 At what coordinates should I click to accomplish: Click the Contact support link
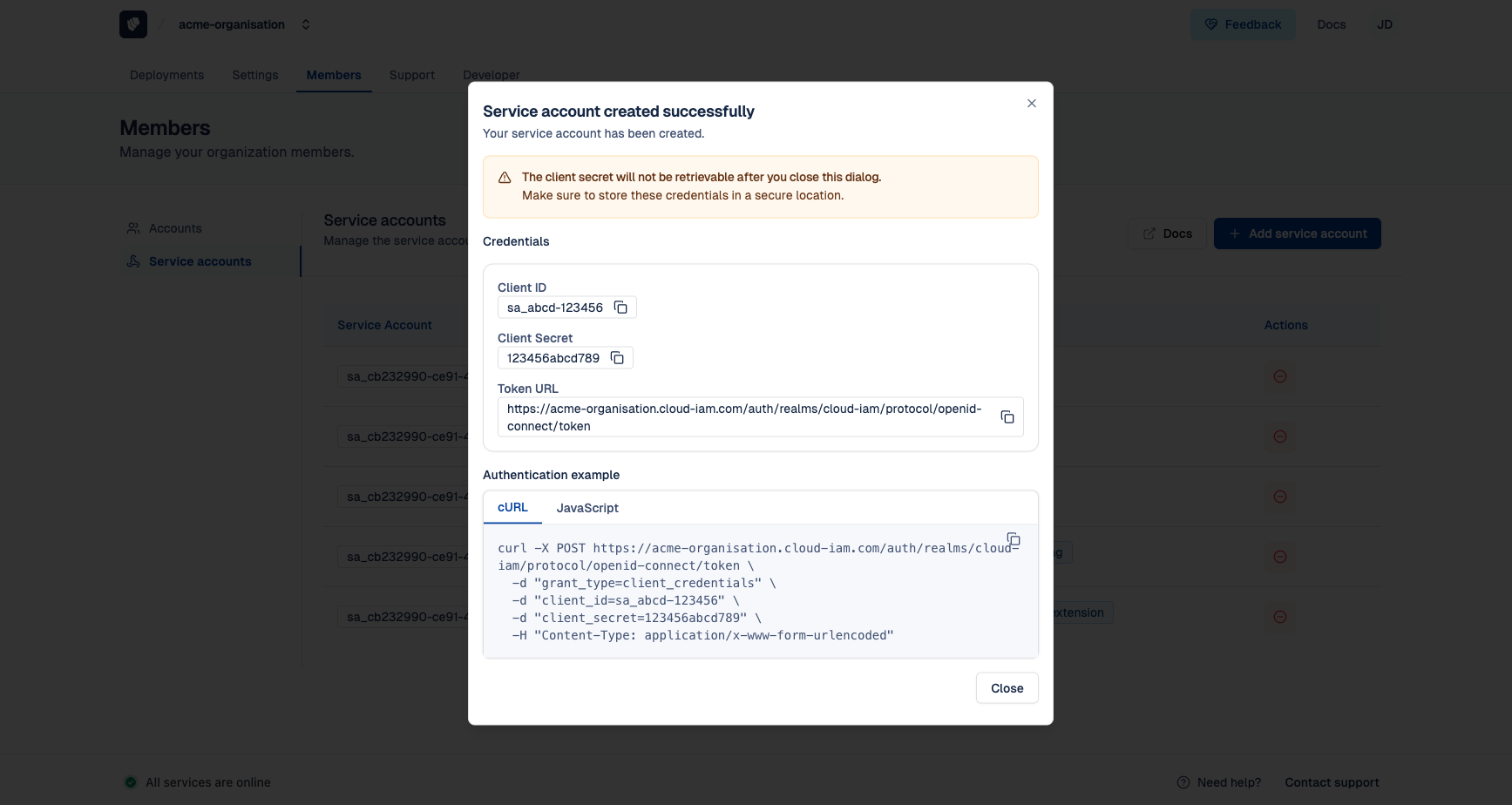point(1332,782)
